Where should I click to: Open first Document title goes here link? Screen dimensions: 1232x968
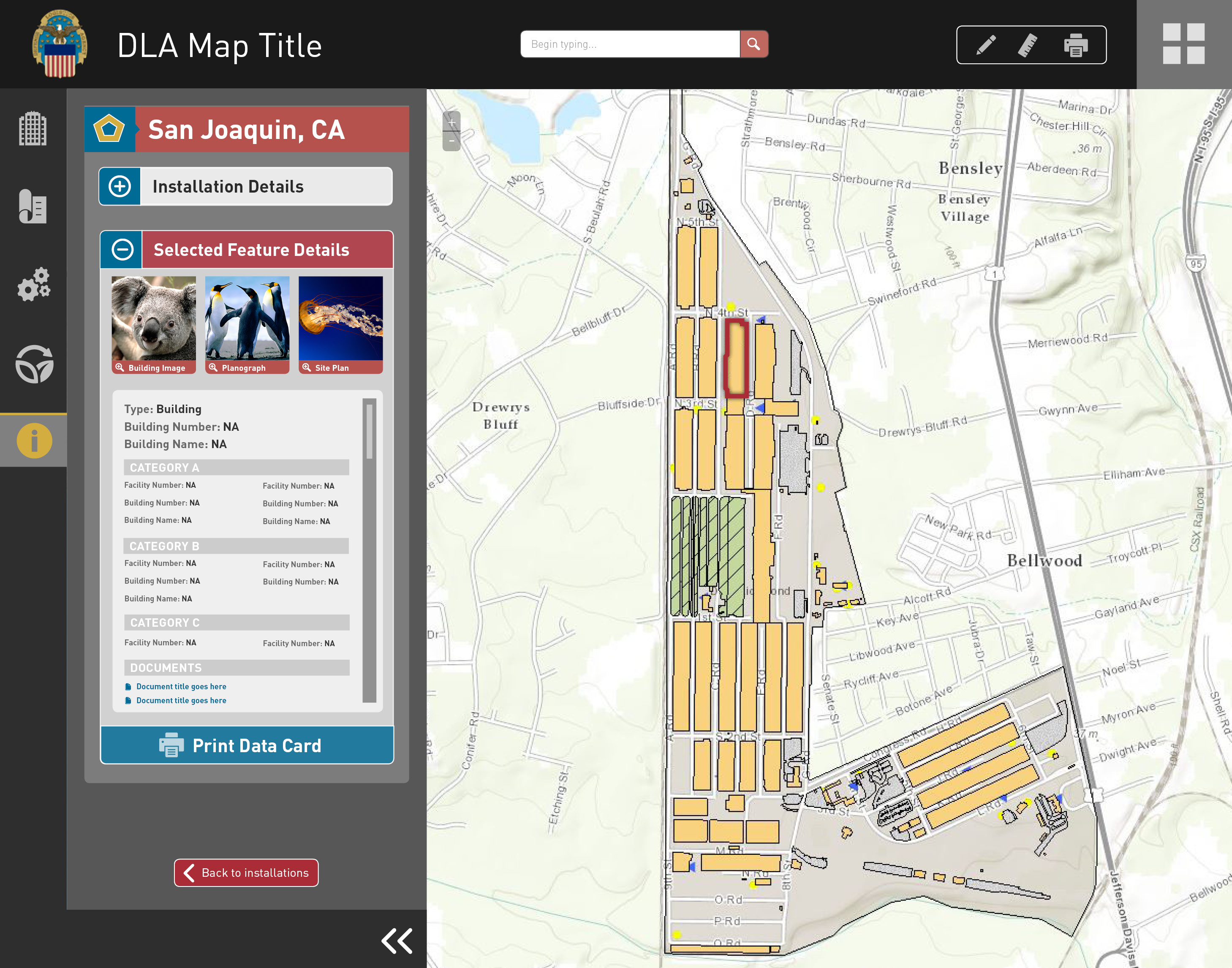181,686
